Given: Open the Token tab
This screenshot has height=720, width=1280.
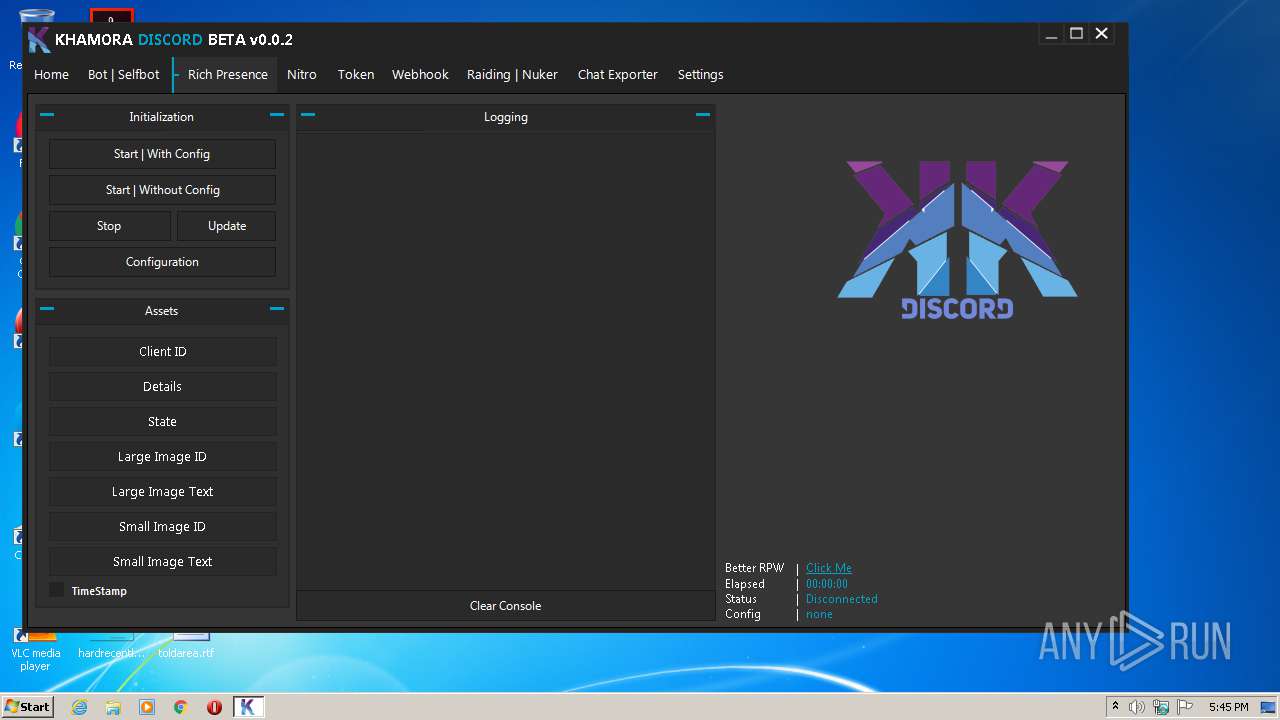Looking at the screenshot, I should [356, 75].
